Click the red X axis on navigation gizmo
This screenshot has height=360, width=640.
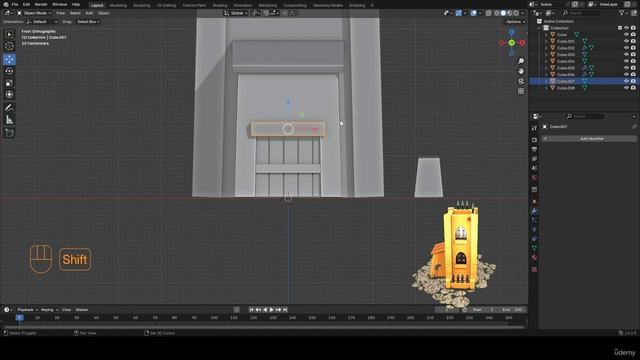click(522, 43)
